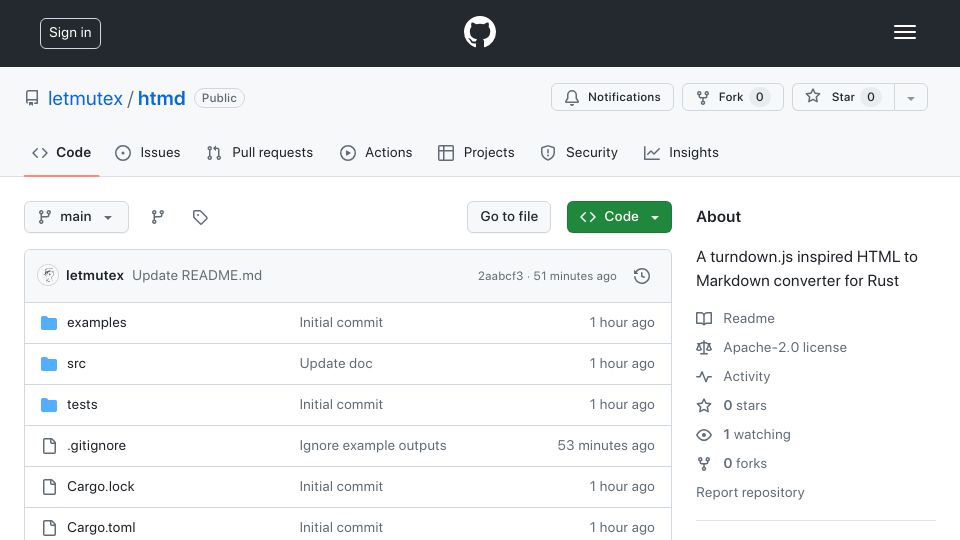Click the folder icon next to src
This screenshot has width=960, height=540.
tap(49, 364)
